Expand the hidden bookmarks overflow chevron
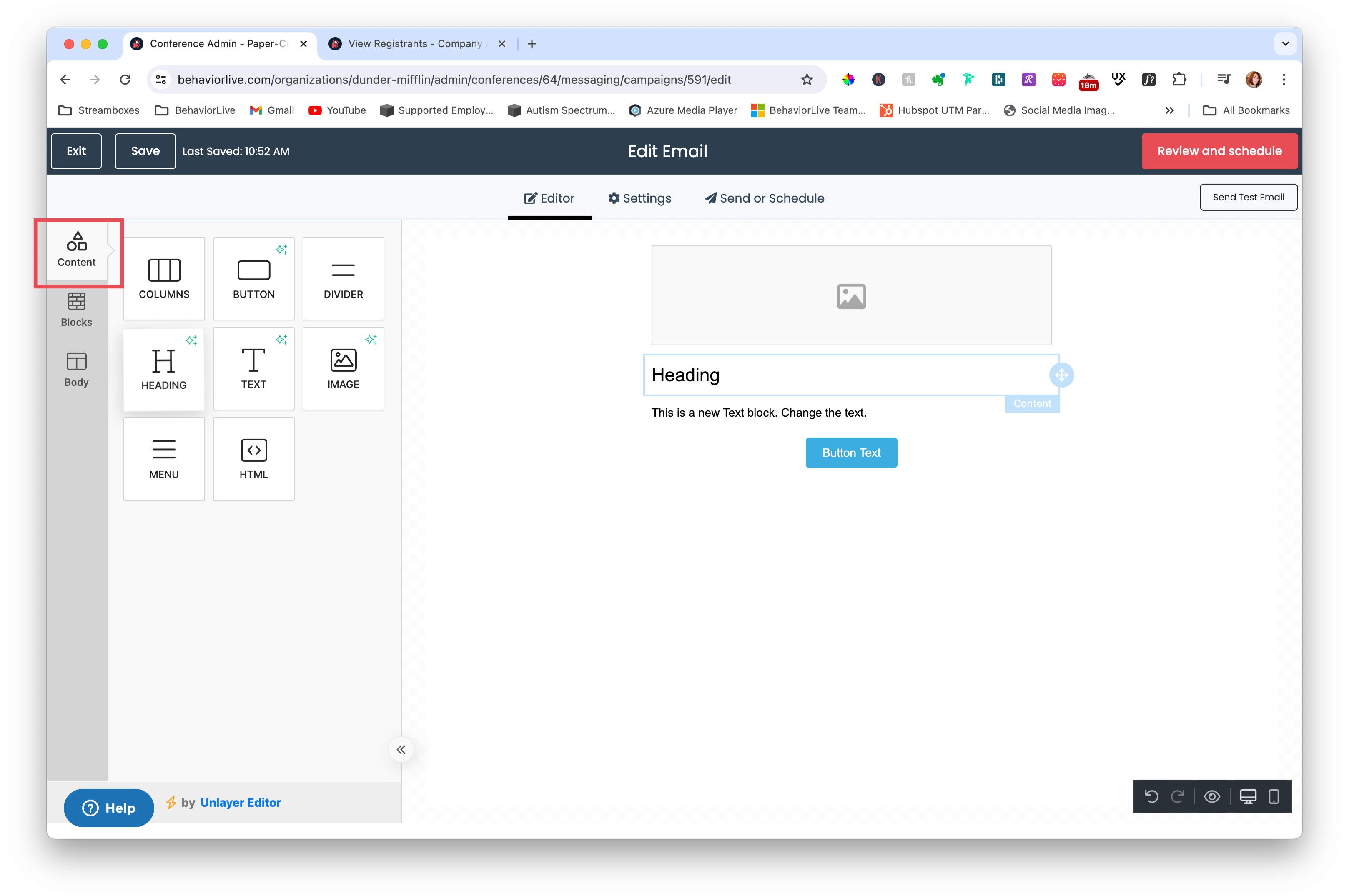The width and height of the screenshot is (1349, 896). tap(1170, 110)
